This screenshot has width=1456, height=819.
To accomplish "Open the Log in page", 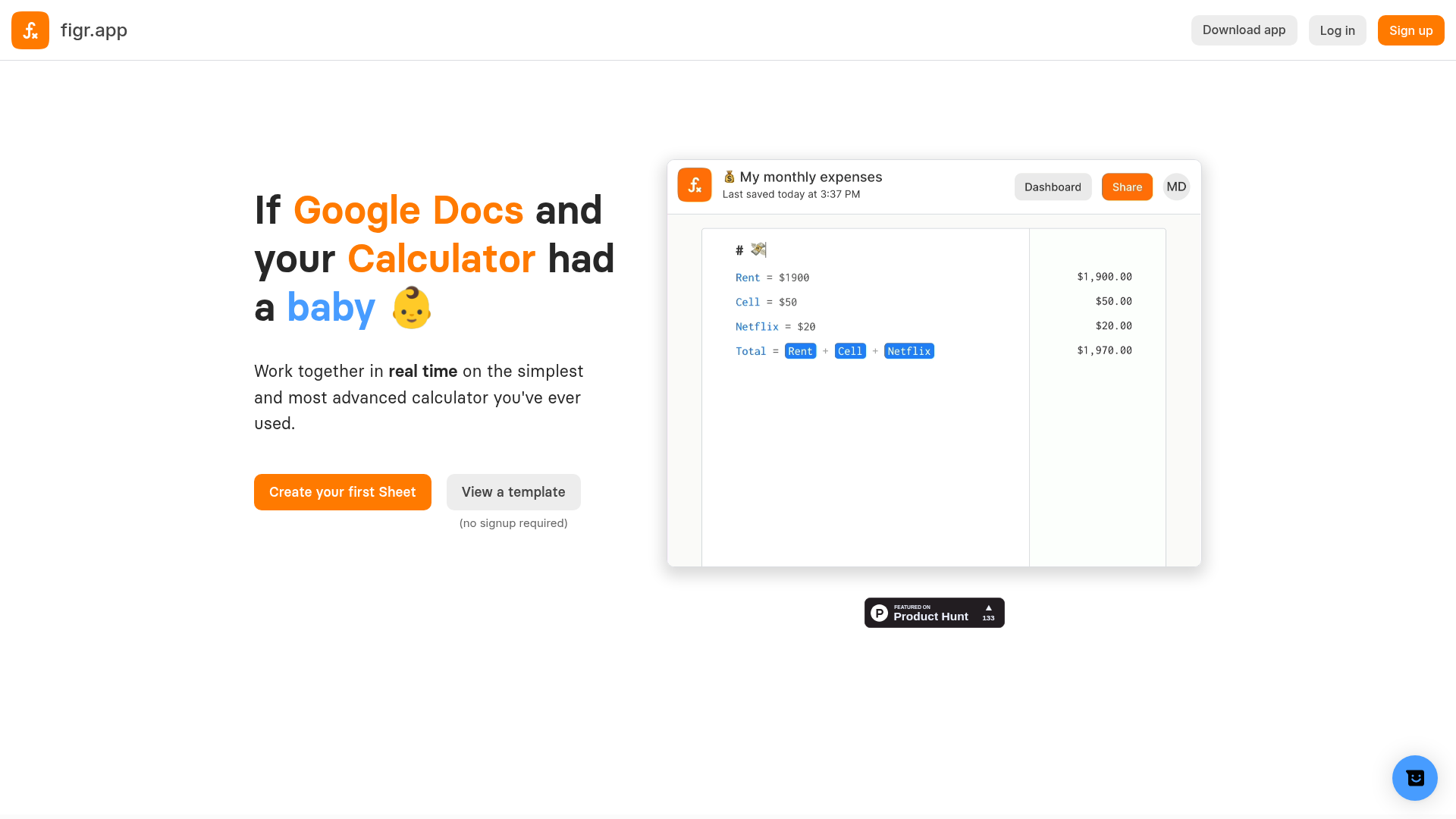I will (x=1337, y=30).
